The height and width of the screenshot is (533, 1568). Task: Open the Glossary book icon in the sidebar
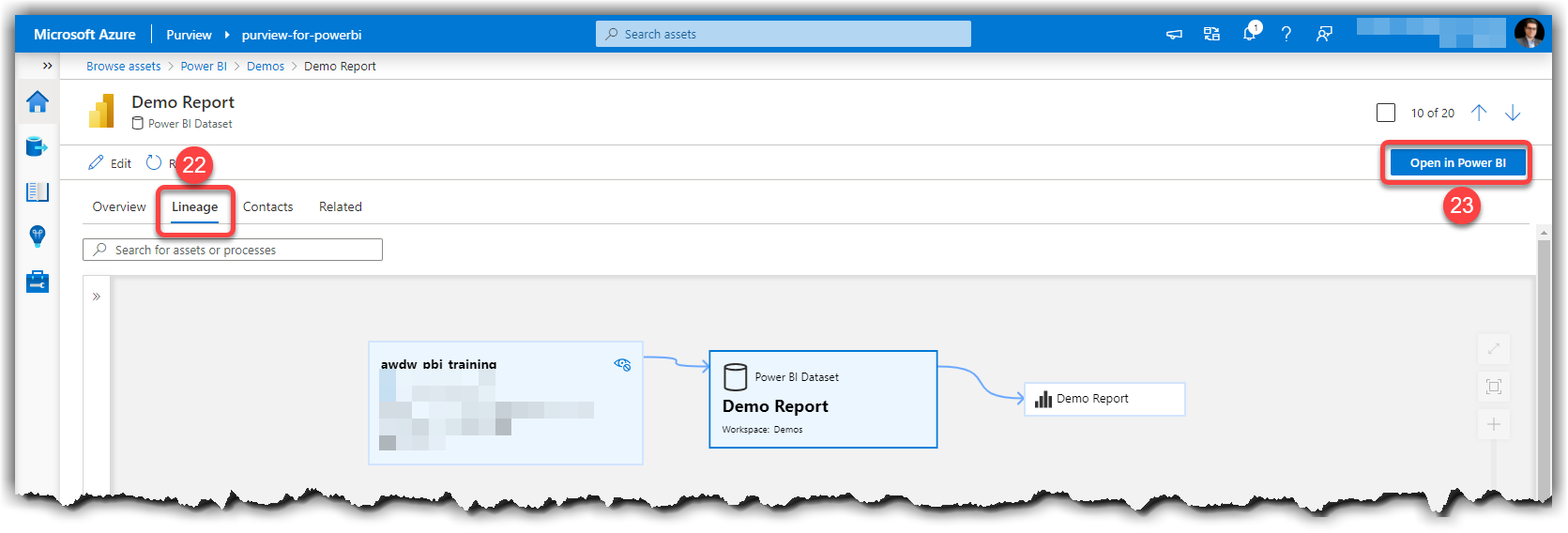coord(38,191)
